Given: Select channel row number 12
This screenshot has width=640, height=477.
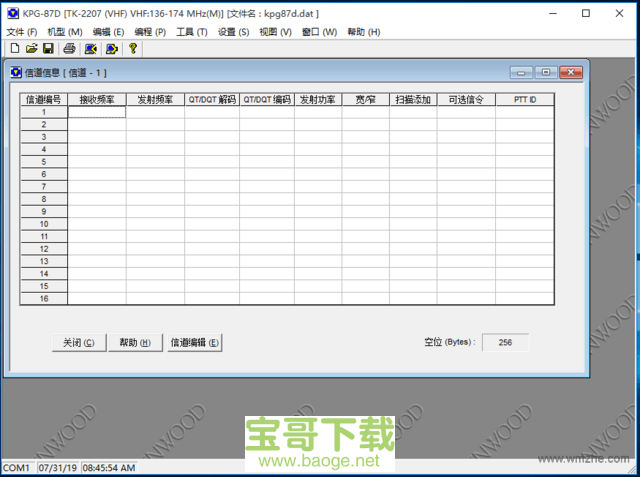Looking at the screenshot, I should pos(44,249).
